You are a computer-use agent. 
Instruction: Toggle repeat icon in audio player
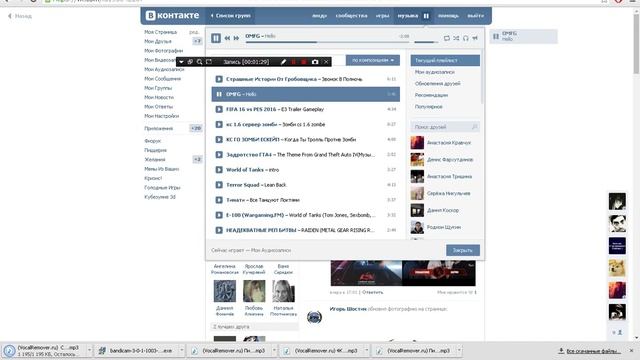coord(447,38)
